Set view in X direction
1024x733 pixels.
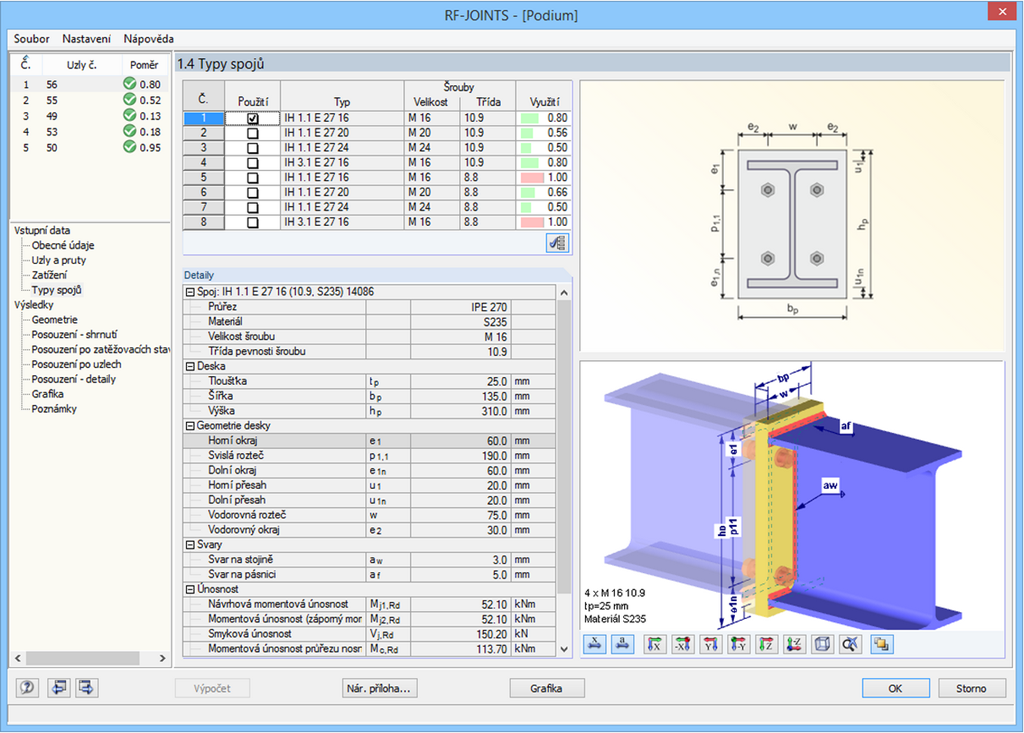coord(654,644)
